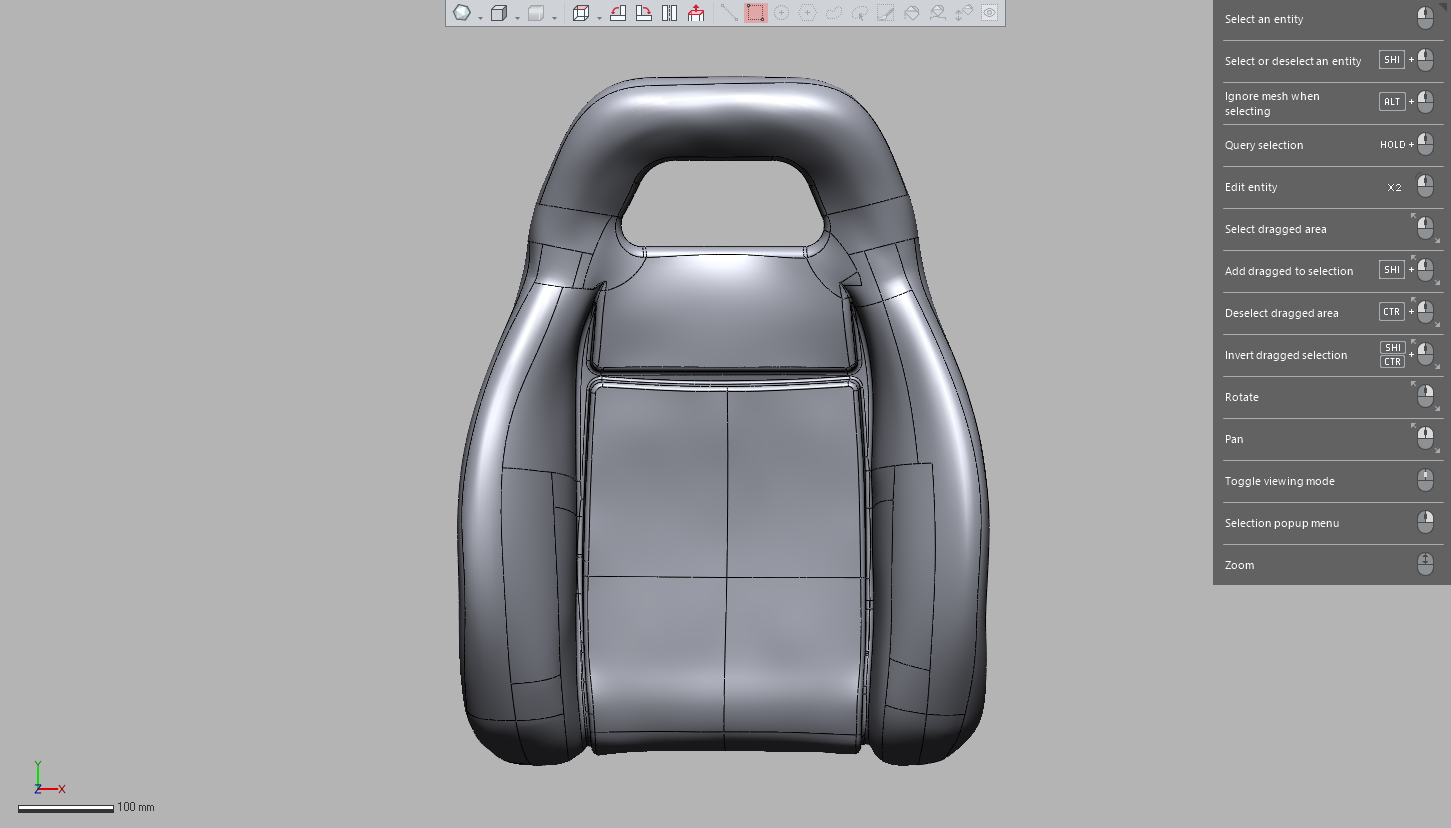Click the paint bucket flood selection icon
Image resolution: width=1451 pixels, height=828 pixels.
point(911,13)
